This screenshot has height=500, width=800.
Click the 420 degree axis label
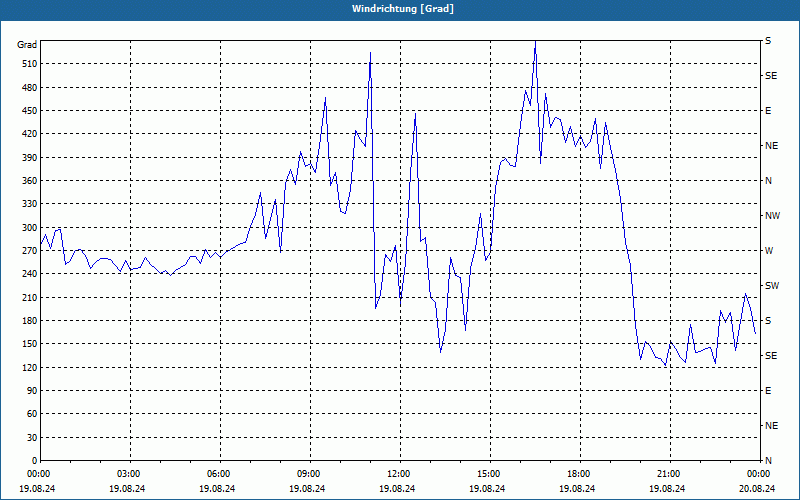30,134
